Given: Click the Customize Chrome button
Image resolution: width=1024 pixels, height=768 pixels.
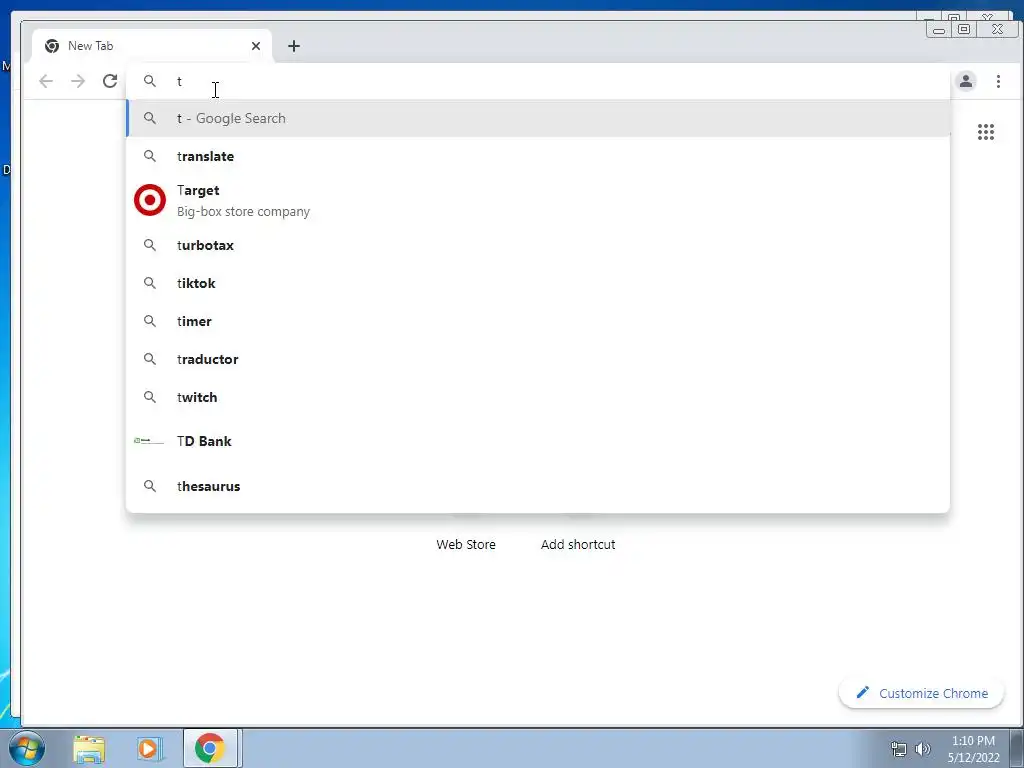Looking at the screenshot, I should click(x=921, y=693).
